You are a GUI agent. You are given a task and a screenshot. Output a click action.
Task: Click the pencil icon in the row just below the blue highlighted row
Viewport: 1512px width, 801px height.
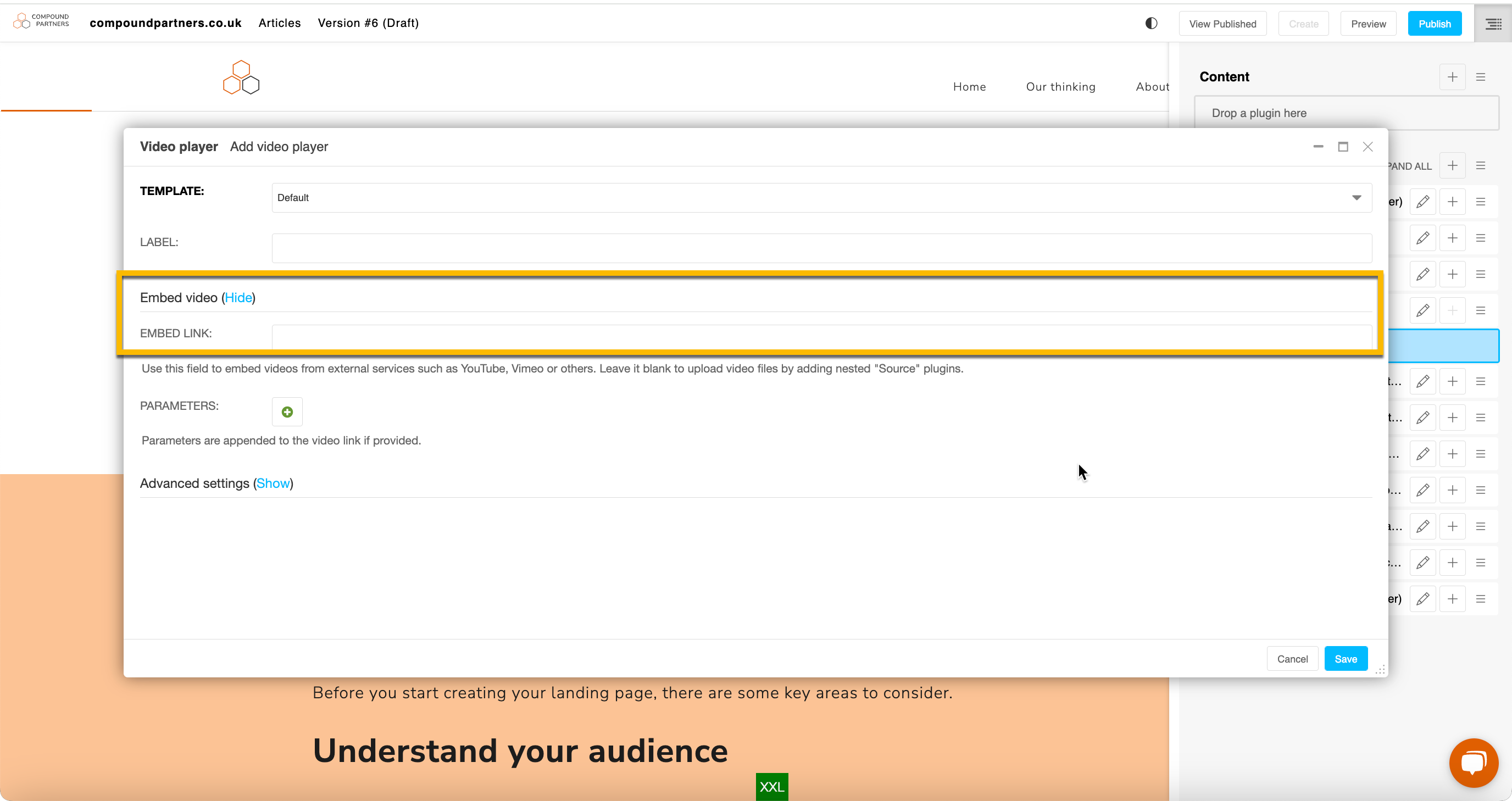[1423, 381]
